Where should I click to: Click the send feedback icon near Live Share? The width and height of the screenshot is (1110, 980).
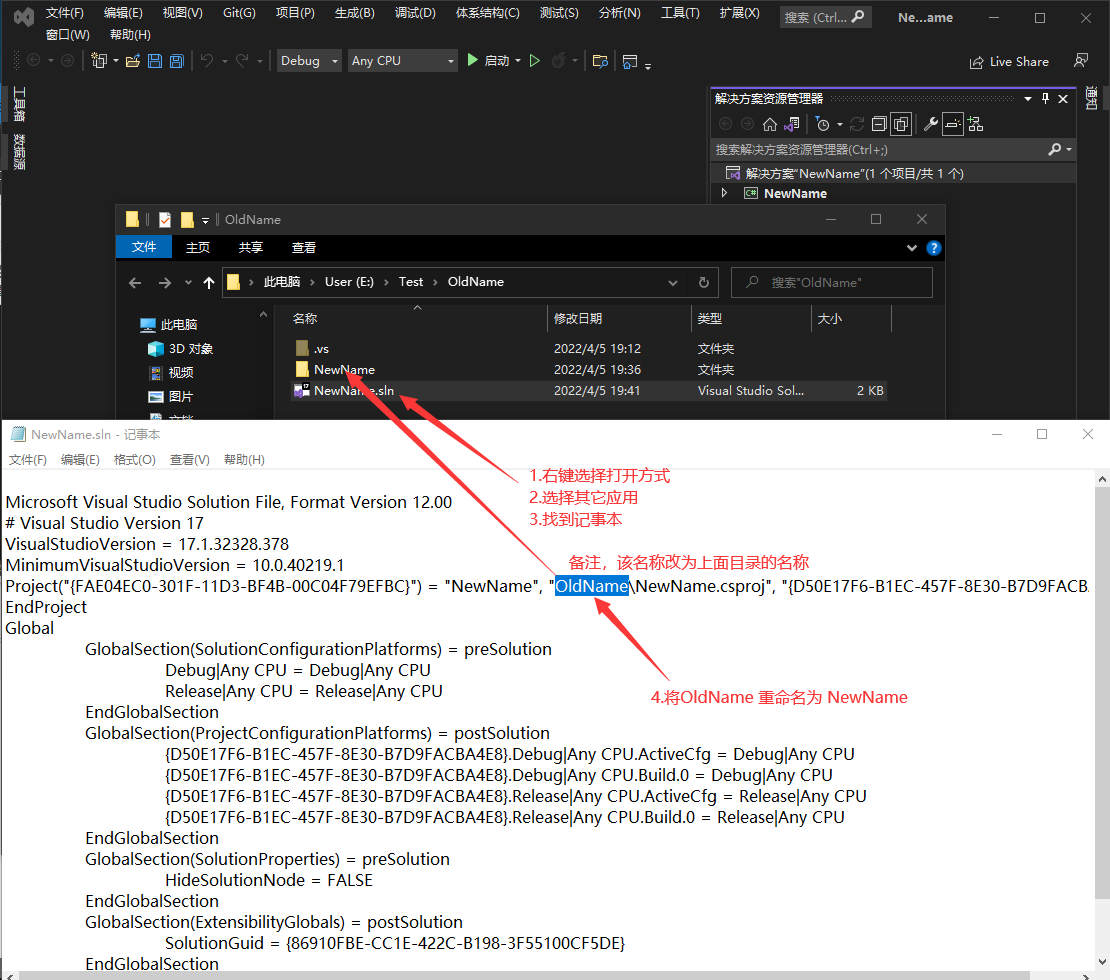click(1081, 61)
